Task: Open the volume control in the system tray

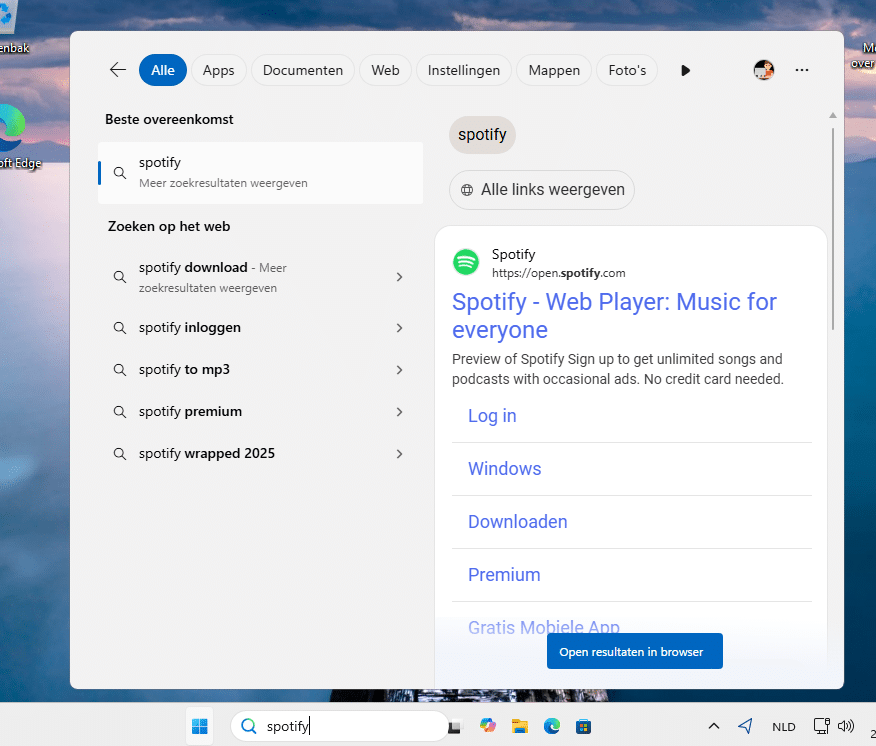Action: (x=846, y=726)
